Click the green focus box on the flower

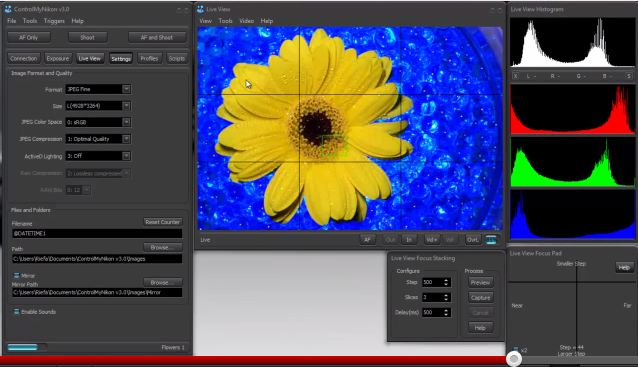[x=334, y=146]
